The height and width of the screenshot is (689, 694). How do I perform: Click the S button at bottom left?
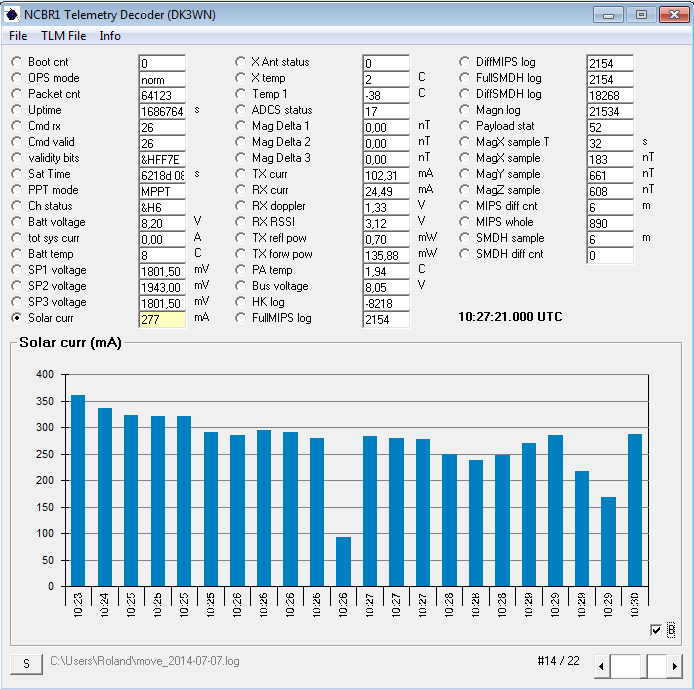tap(27, 663)
